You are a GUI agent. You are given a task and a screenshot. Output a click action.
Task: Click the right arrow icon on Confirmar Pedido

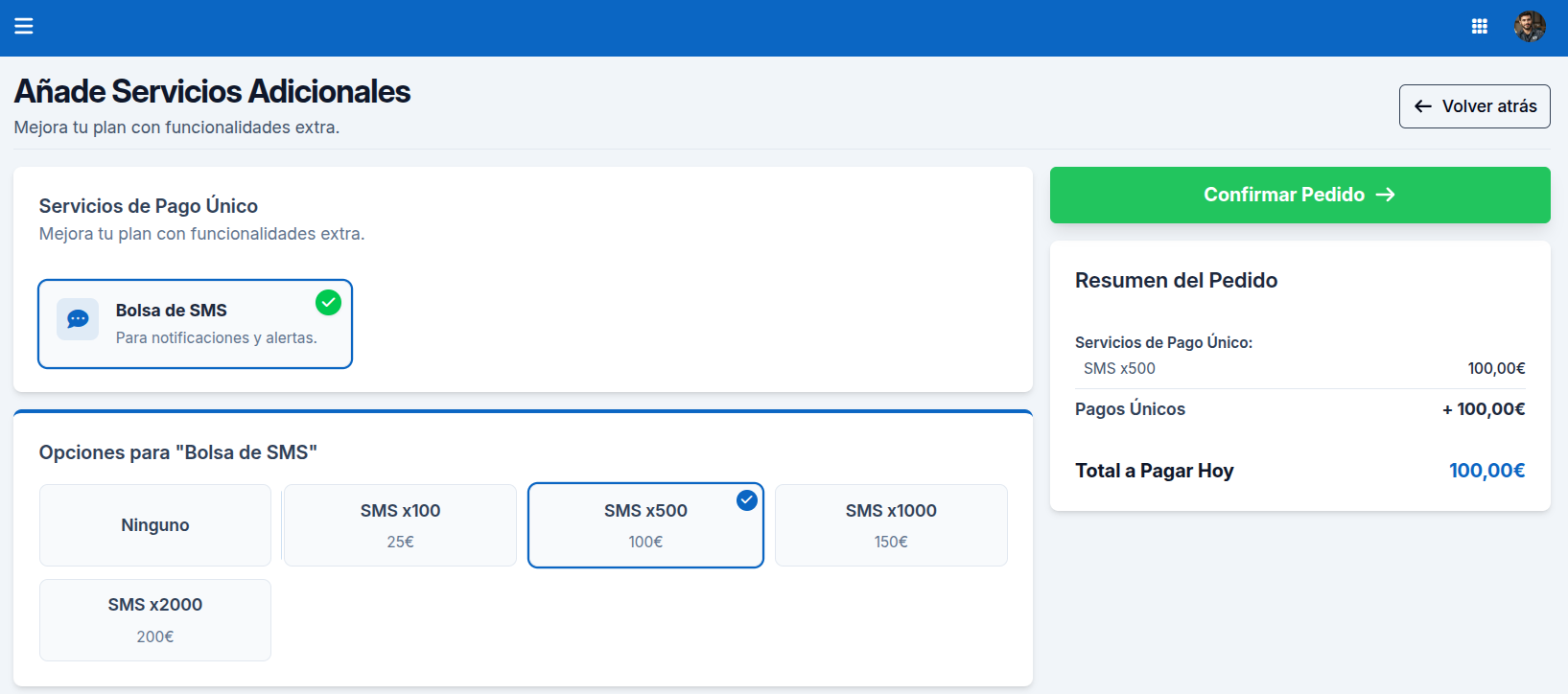pyautogui.click(x=1385, y=195)
